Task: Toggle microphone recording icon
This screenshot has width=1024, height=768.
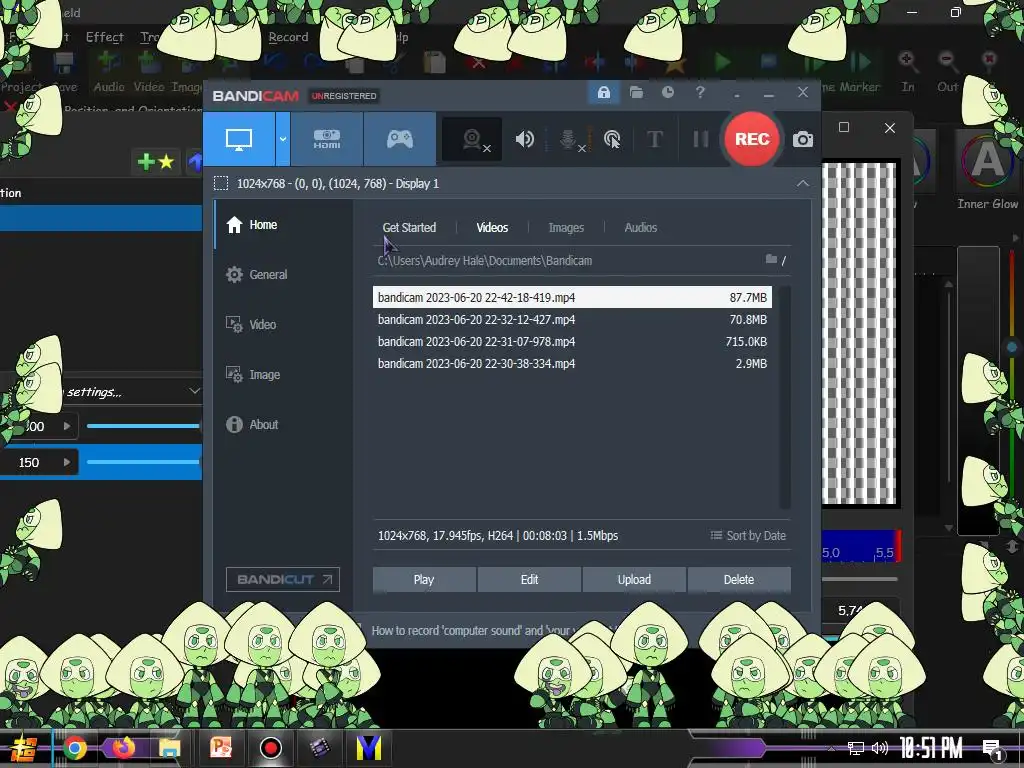Action: [x=568, y=139]
